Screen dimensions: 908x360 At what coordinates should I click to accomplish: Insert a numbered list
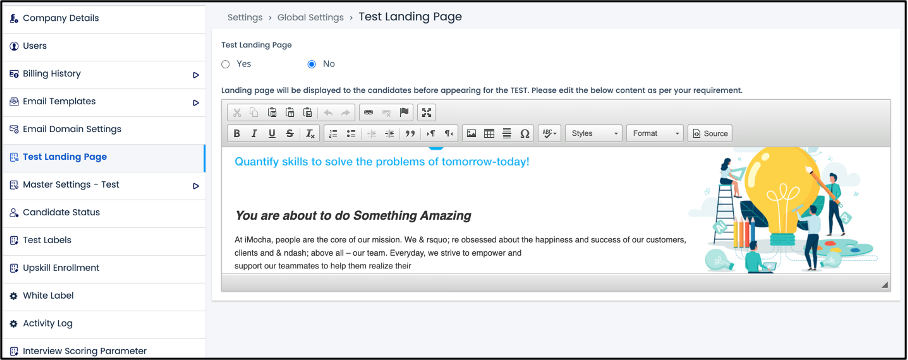(333, 134)
